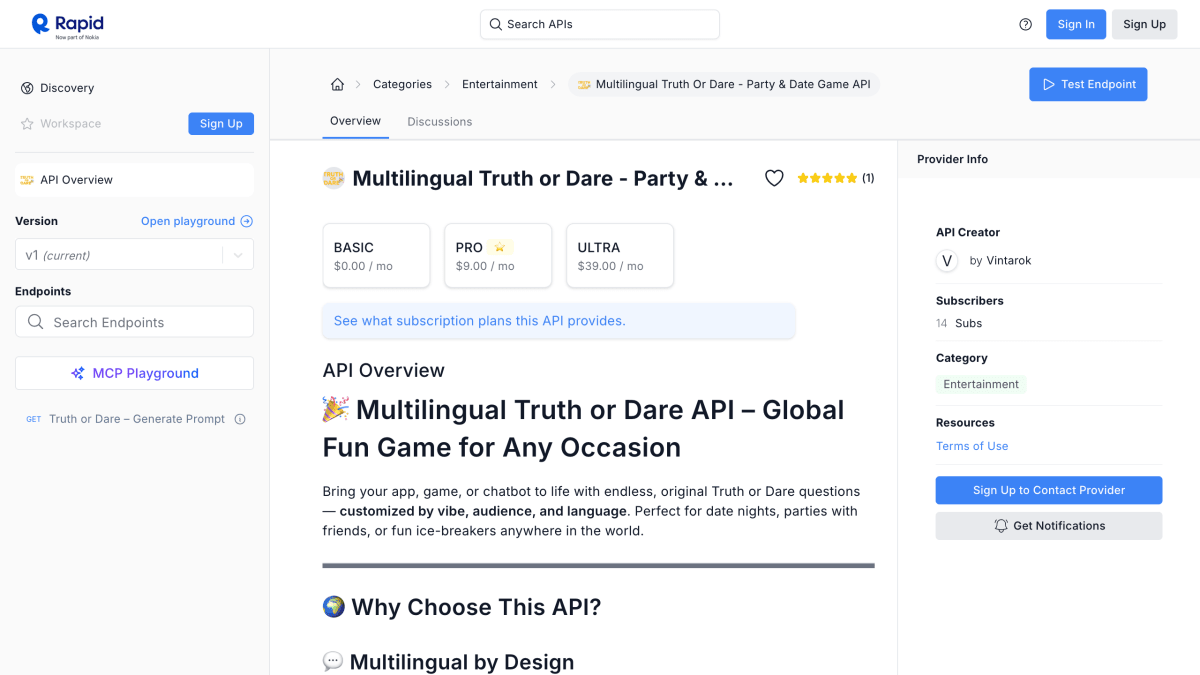Click See what subscription plans link
1200x675 pixels.
[x=479, y=321]
